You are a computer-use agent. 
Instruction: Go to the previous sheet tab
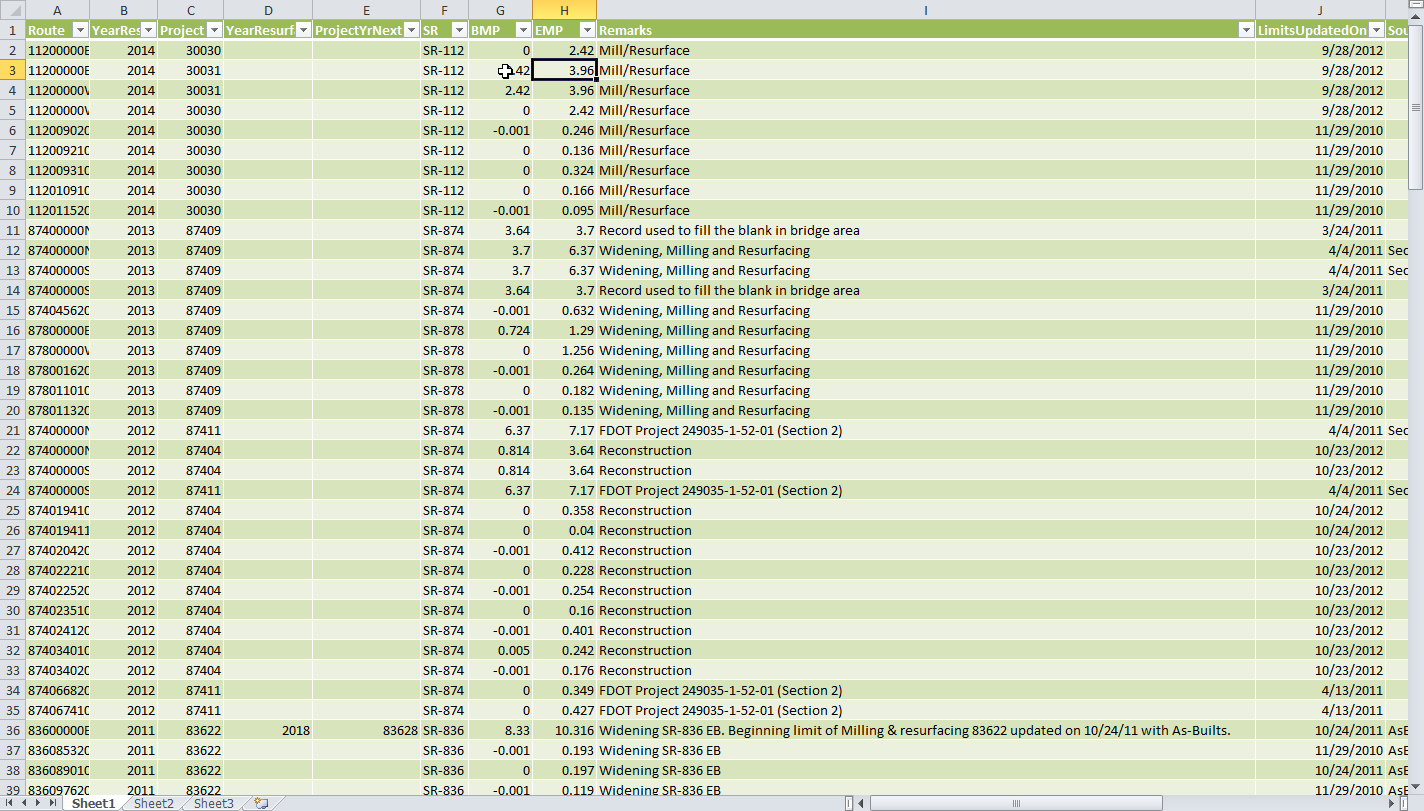(24, 803)
